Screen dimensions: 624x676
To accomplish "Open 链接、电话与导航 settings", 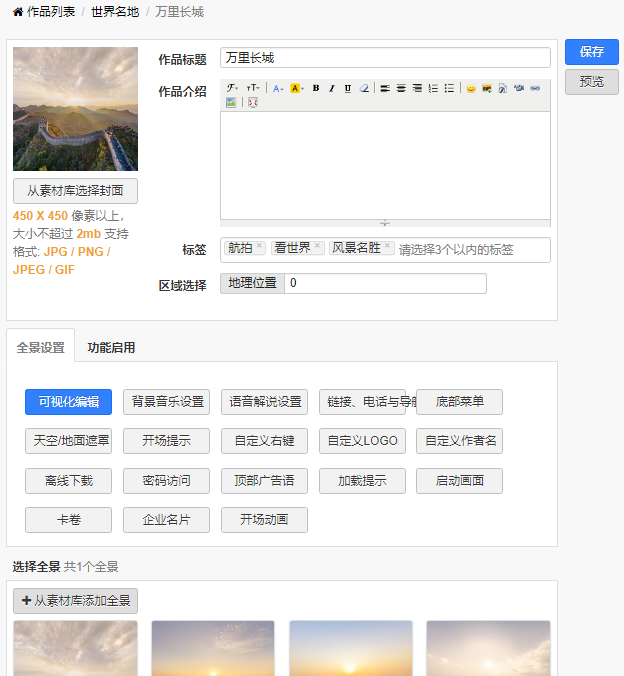I will (x=362, y=402).
